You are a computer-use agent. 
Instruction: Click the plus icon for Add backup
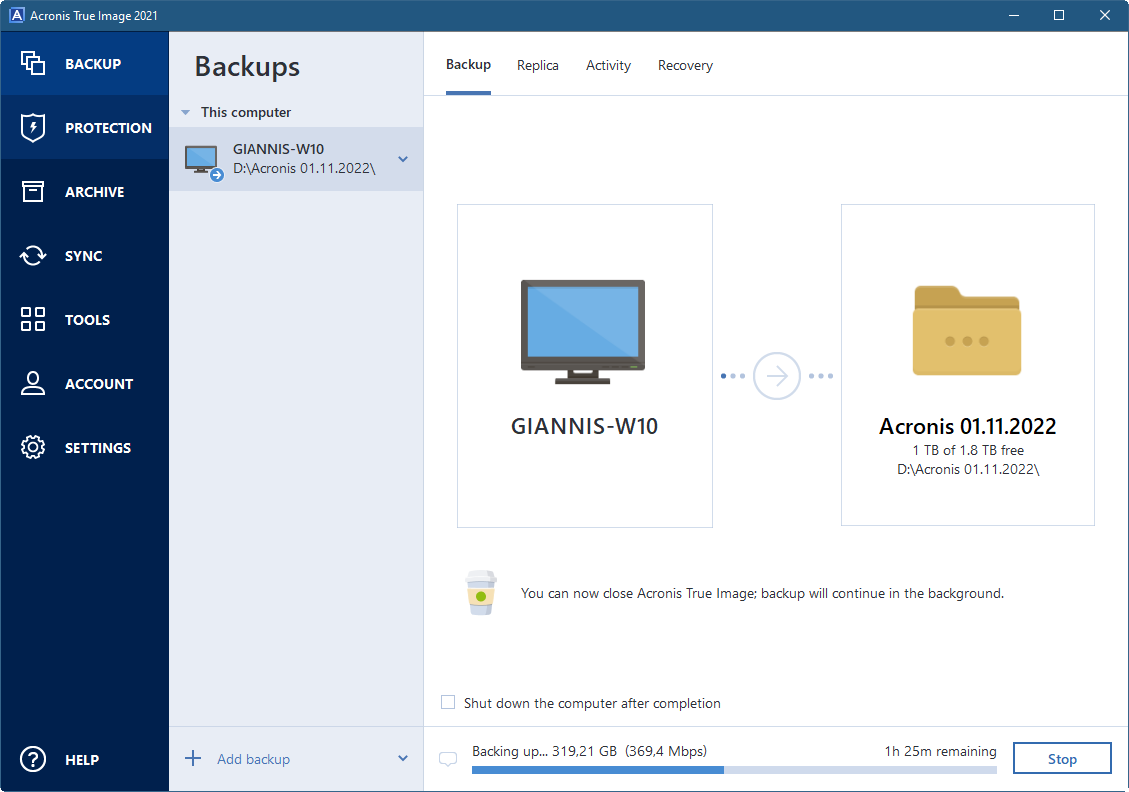click(193, 758)
